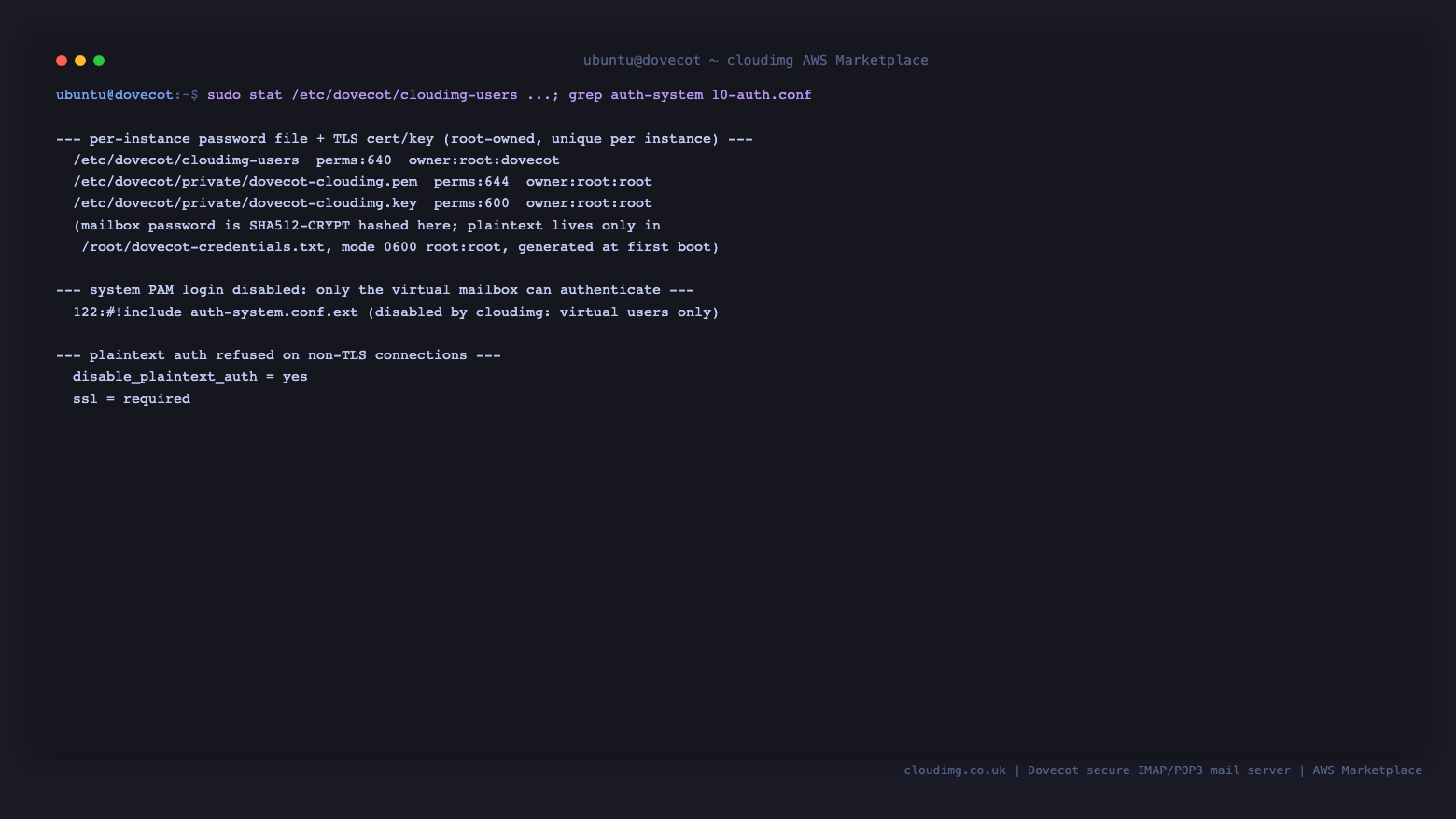Viewport: 1456px width, 819px height.
Task: Click the 'plaintext auth refused on non-TLS connections' heading
Action: 278,355
